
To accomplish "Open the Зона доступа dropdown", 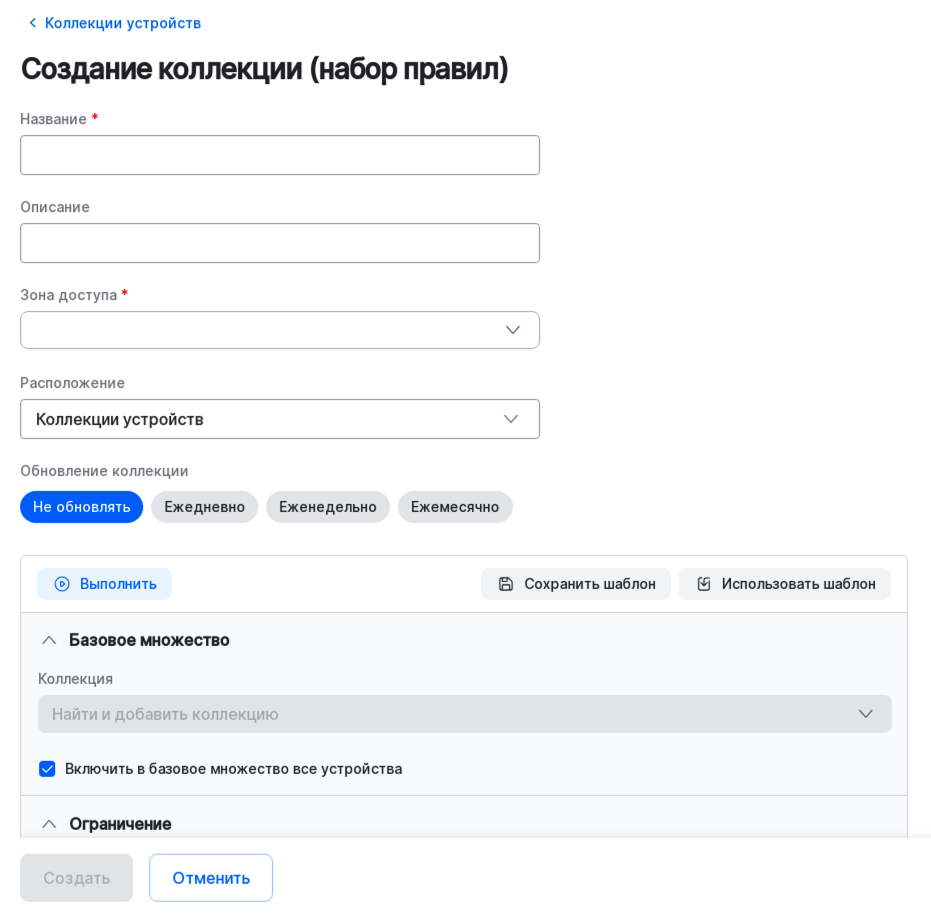I will pos(280,330).
